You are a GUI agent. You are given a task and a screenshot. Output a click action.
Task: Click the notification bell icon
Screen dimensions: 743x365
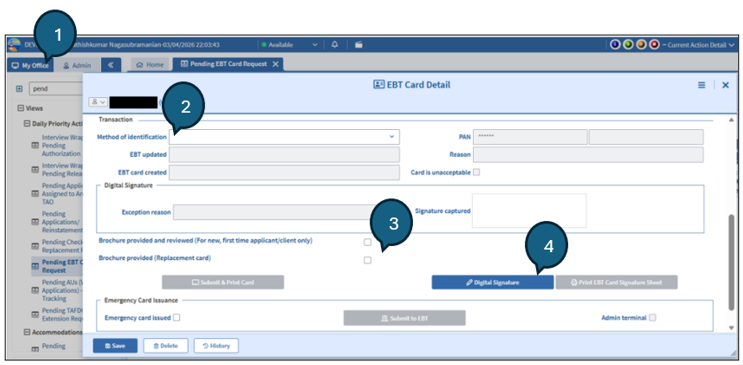click(335, 45)
